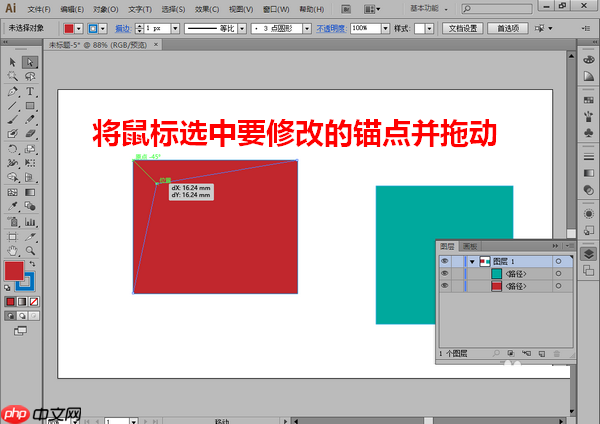Click target circle of red 路径
The height and width of the screenshot is (424, 600).
[x=558, y=286]
